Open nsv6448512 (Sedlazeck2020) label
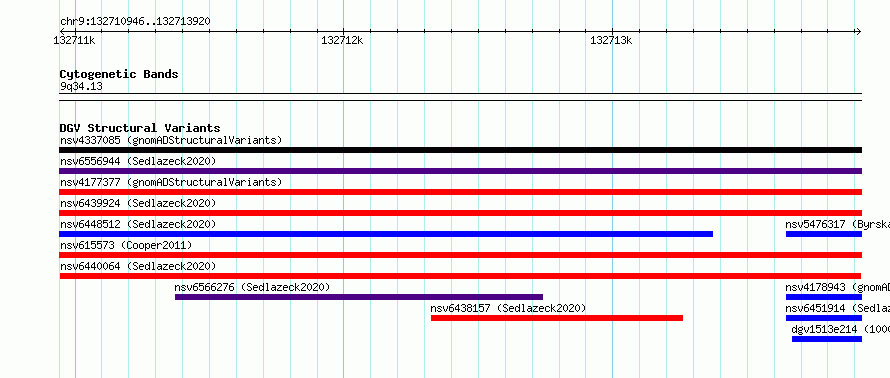890x378 pixels. coord(138,224)
